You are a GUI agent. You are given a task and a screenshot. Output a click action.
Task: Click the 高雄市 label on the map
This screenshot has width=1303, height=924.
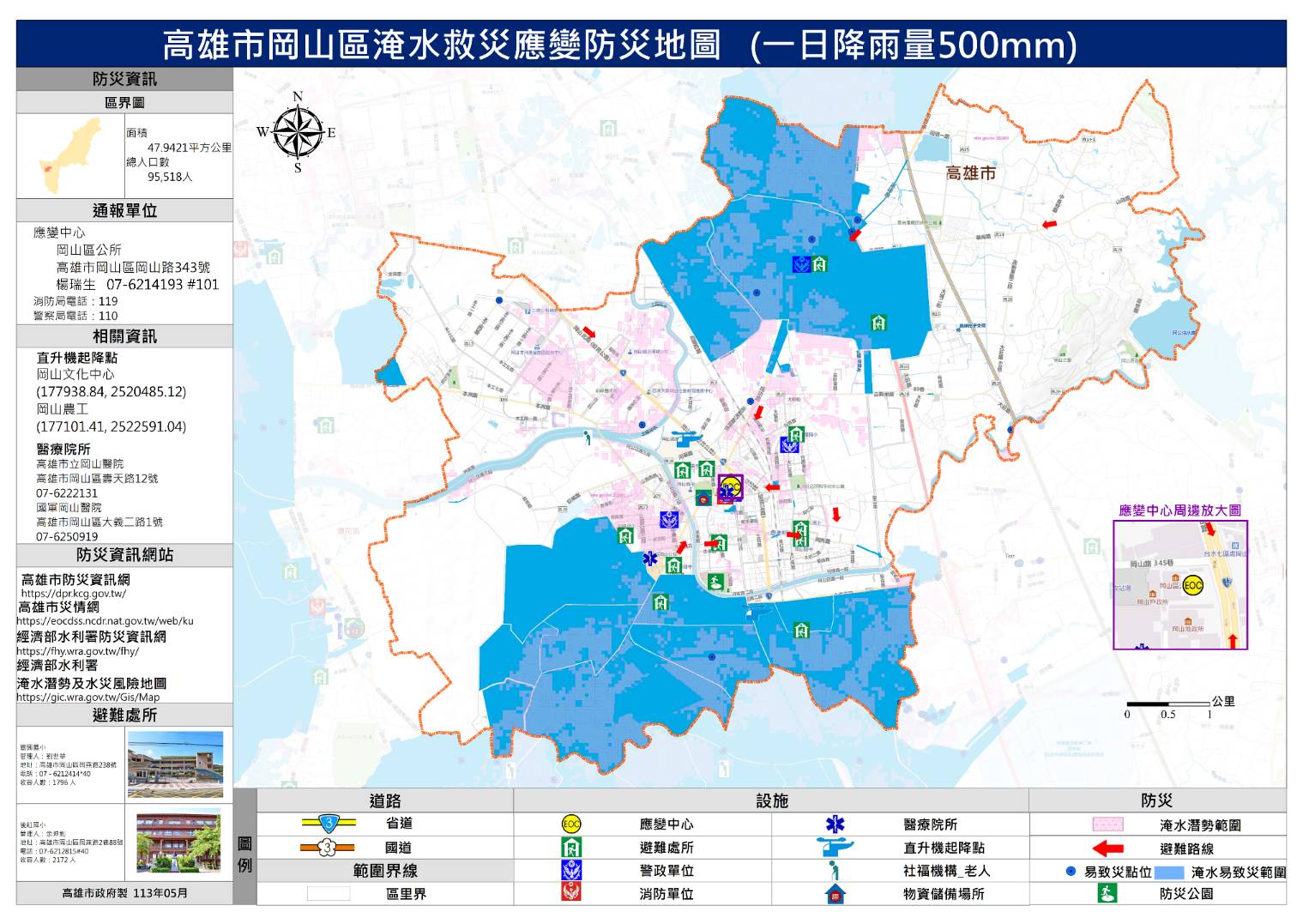click(971, 172)
